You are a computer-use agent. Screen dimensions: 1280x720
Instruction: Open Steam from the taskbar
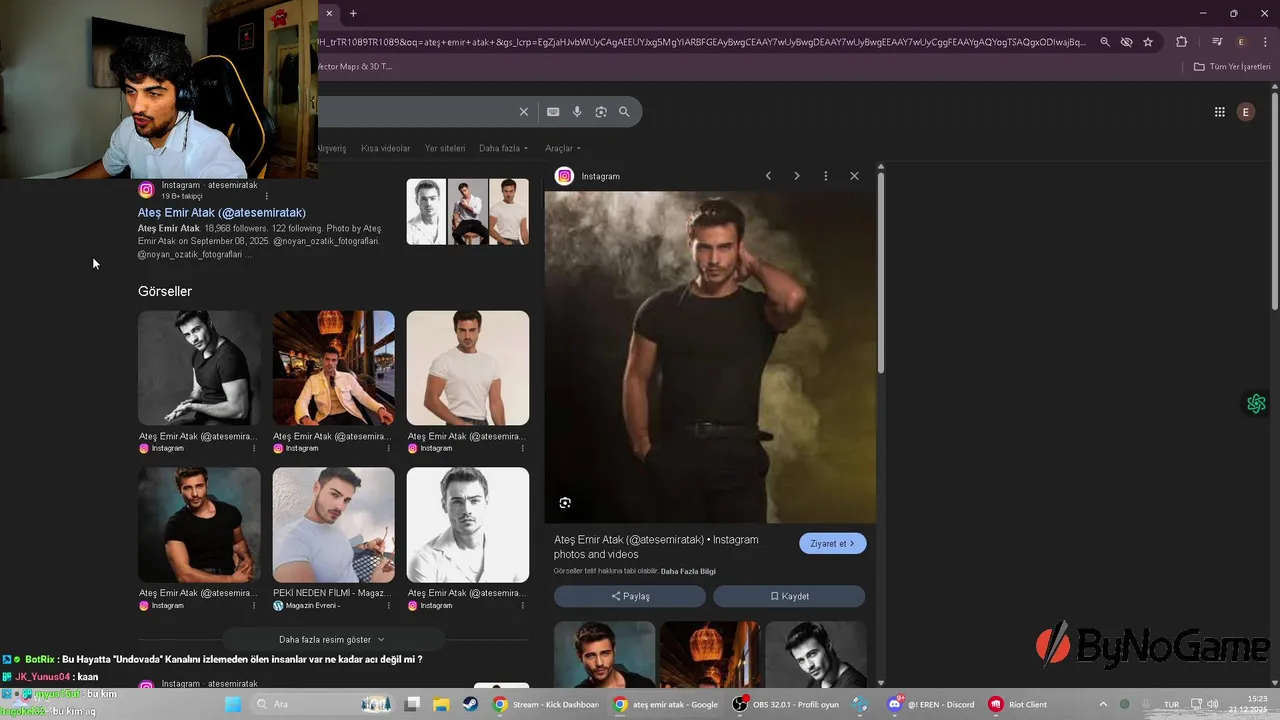point(470,704)
